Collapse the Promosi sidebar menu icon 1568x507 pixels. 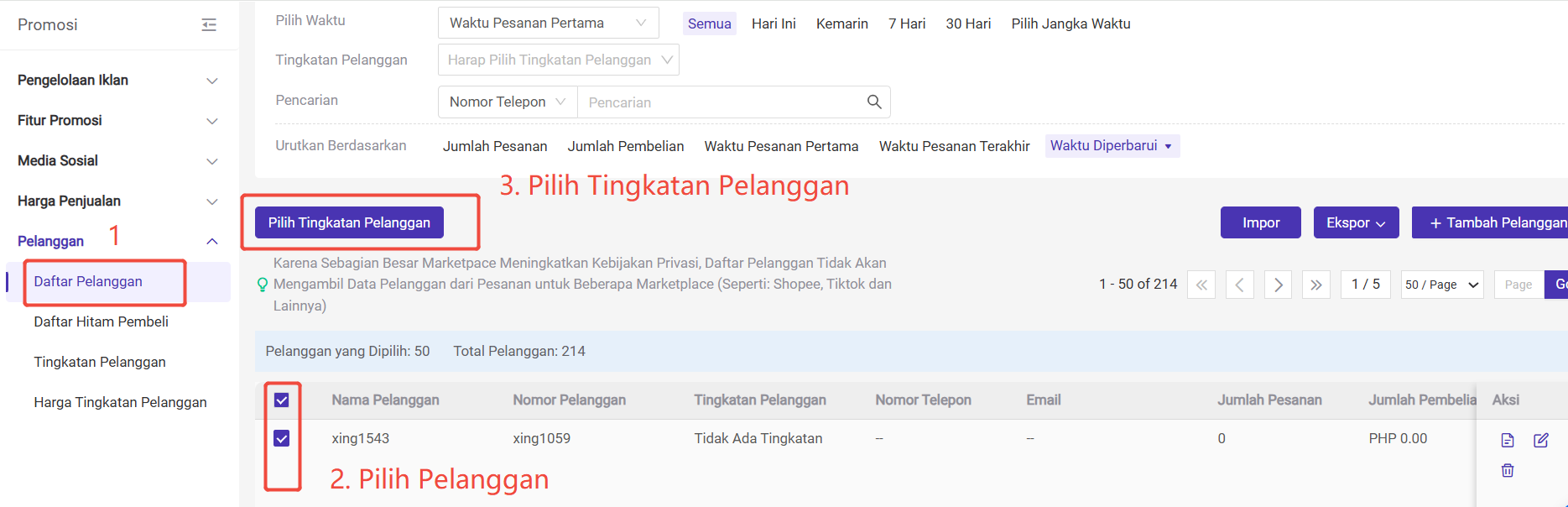click(209, 25)
